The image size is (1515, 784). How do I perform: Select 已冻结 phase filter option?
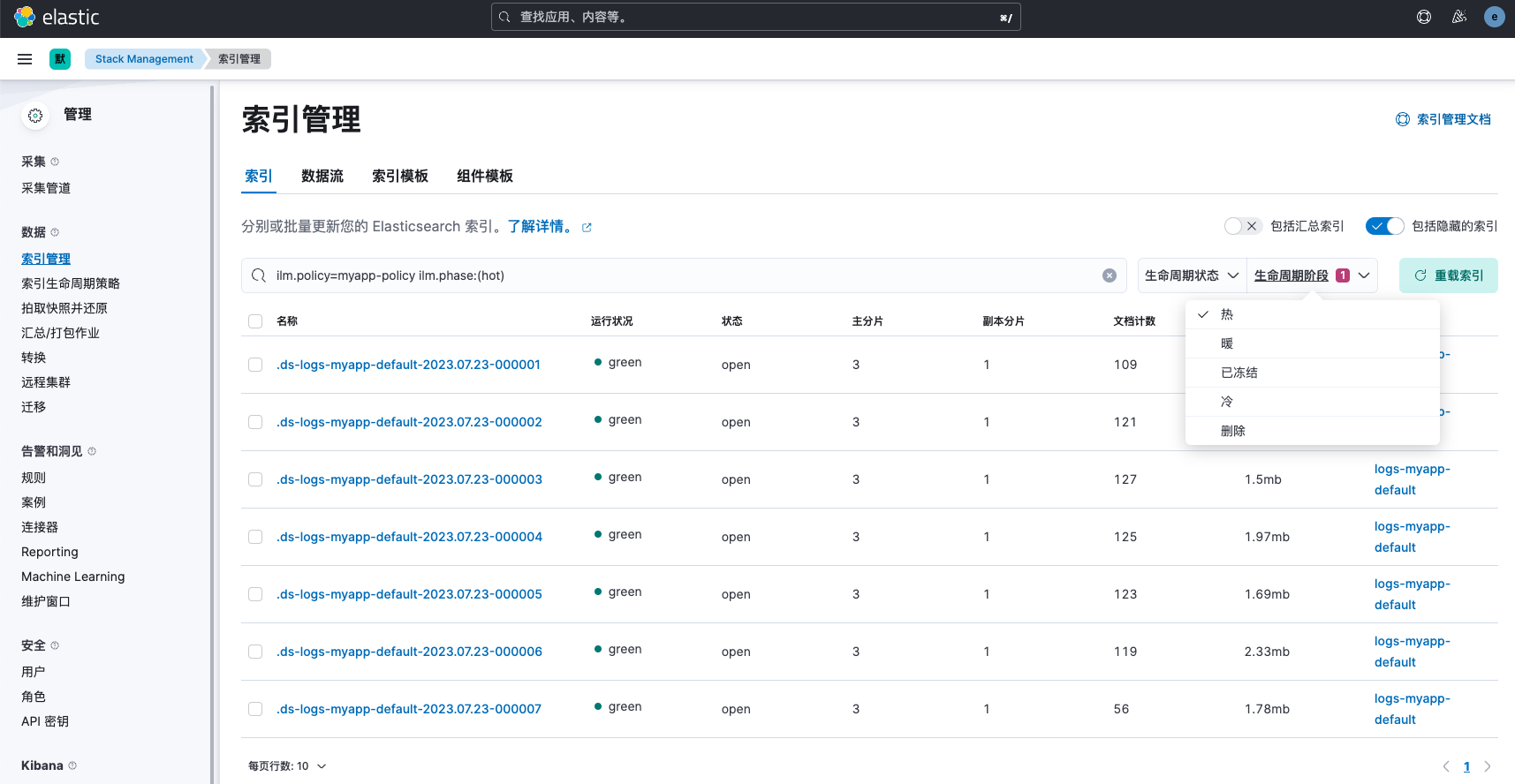1313,373
